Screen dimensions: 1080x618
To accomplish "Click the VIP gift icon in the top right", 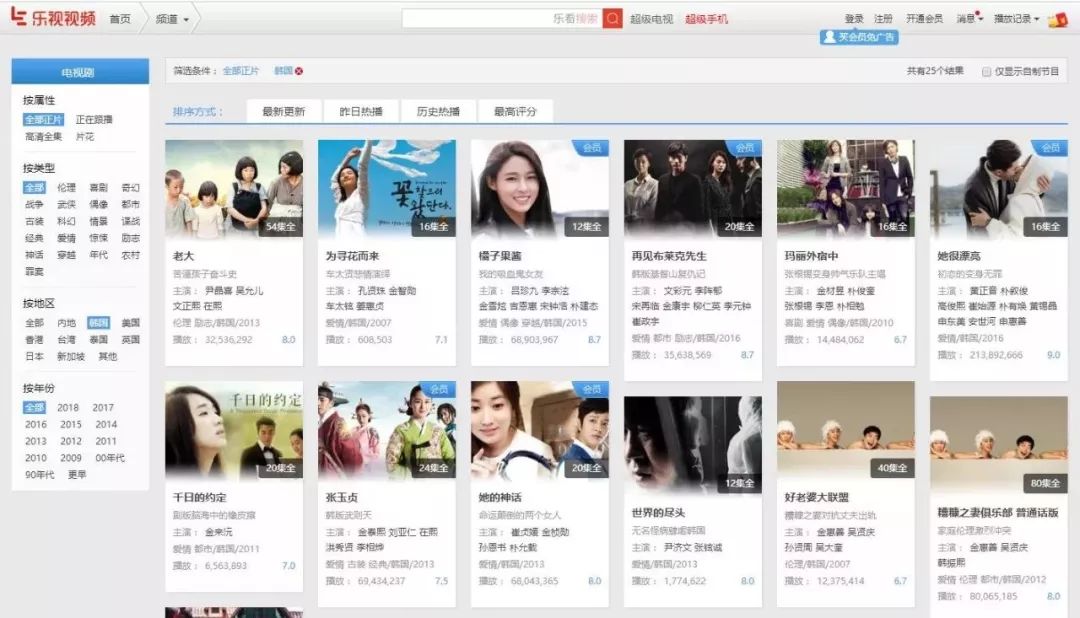I will pyautogui.click(x=1058, y=19).
